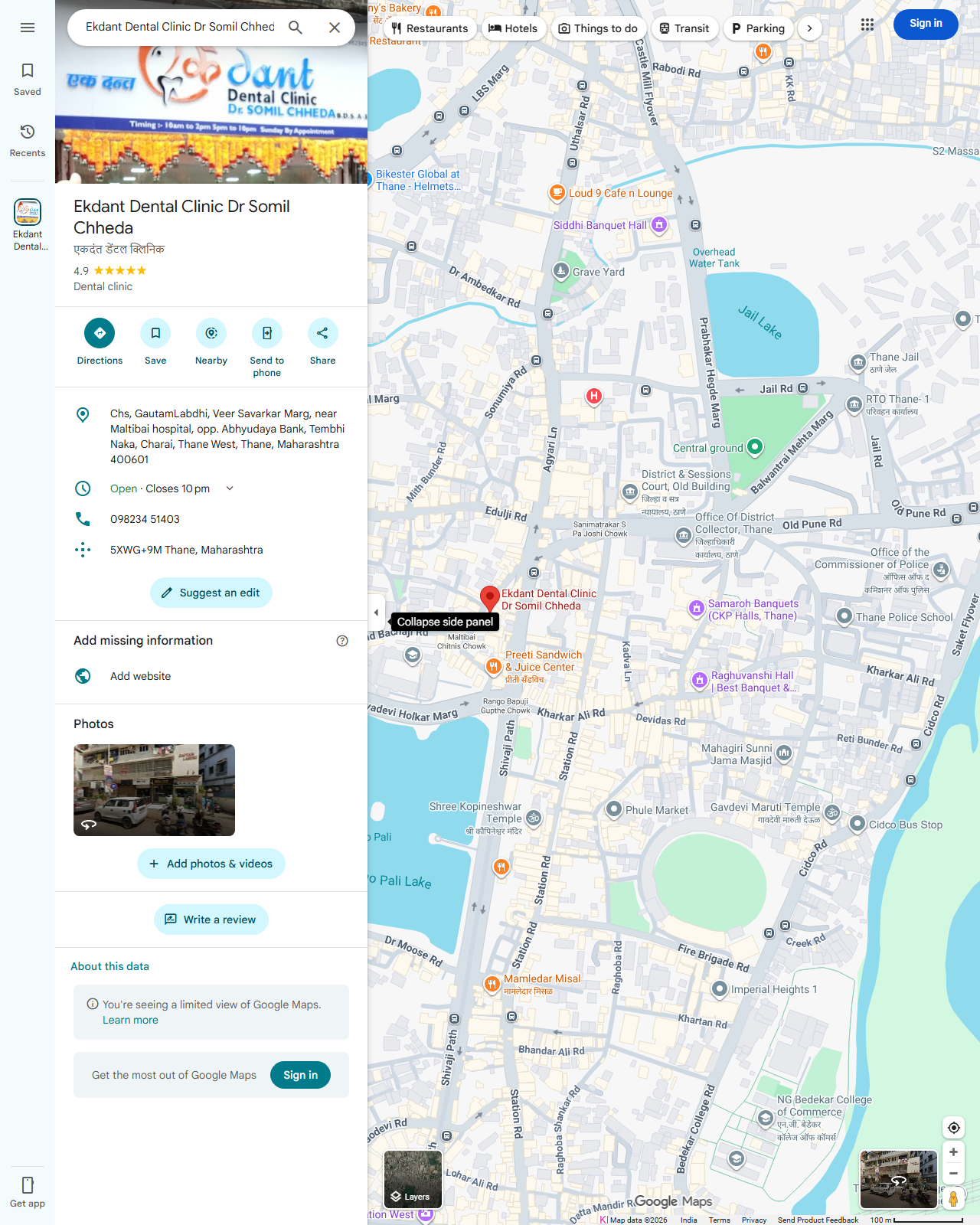The image size is (980, 1225).
Task: Clear the search with X icon
Action: tap(335, 28)
